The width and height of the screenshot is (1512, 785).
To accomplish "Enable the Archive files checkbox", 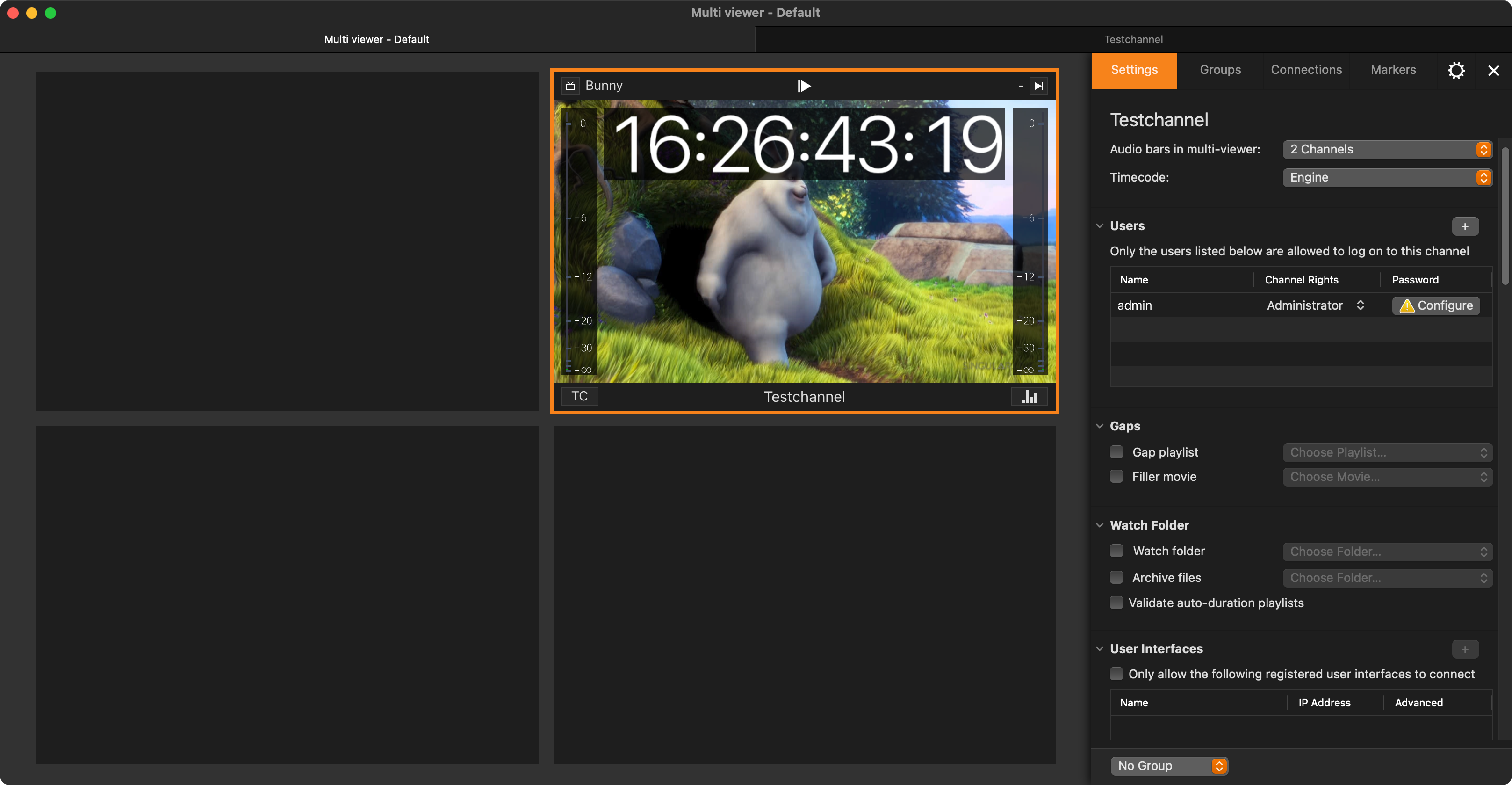I will (x=1116, y=577).
